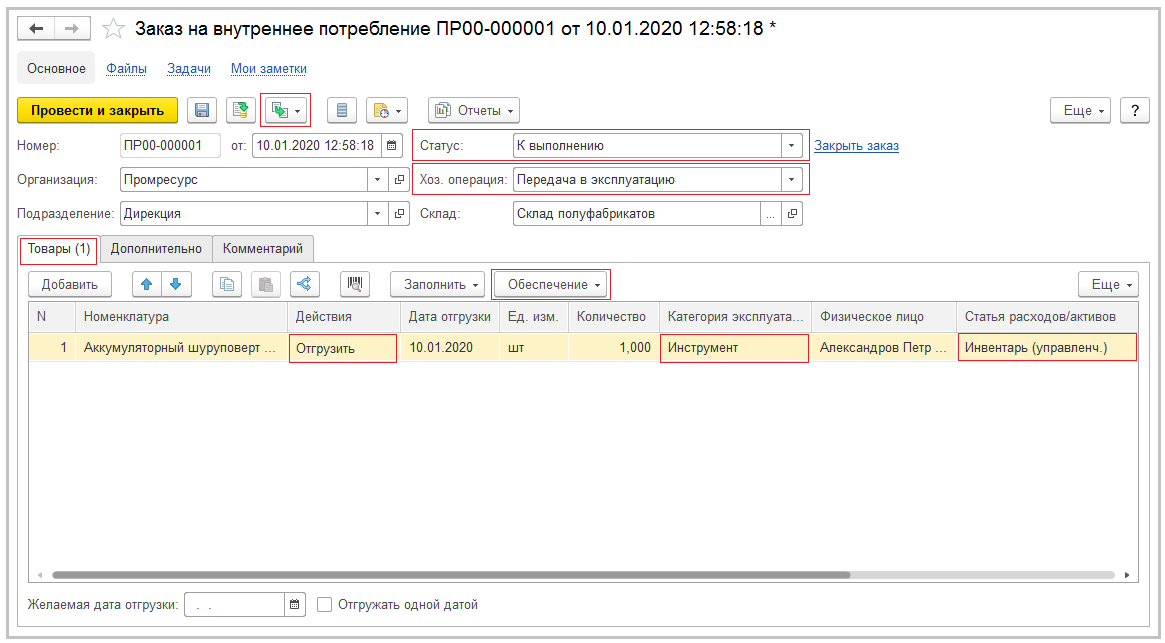Click the post document icon
Screen dimensions: 1165x643
pos(240,111)
